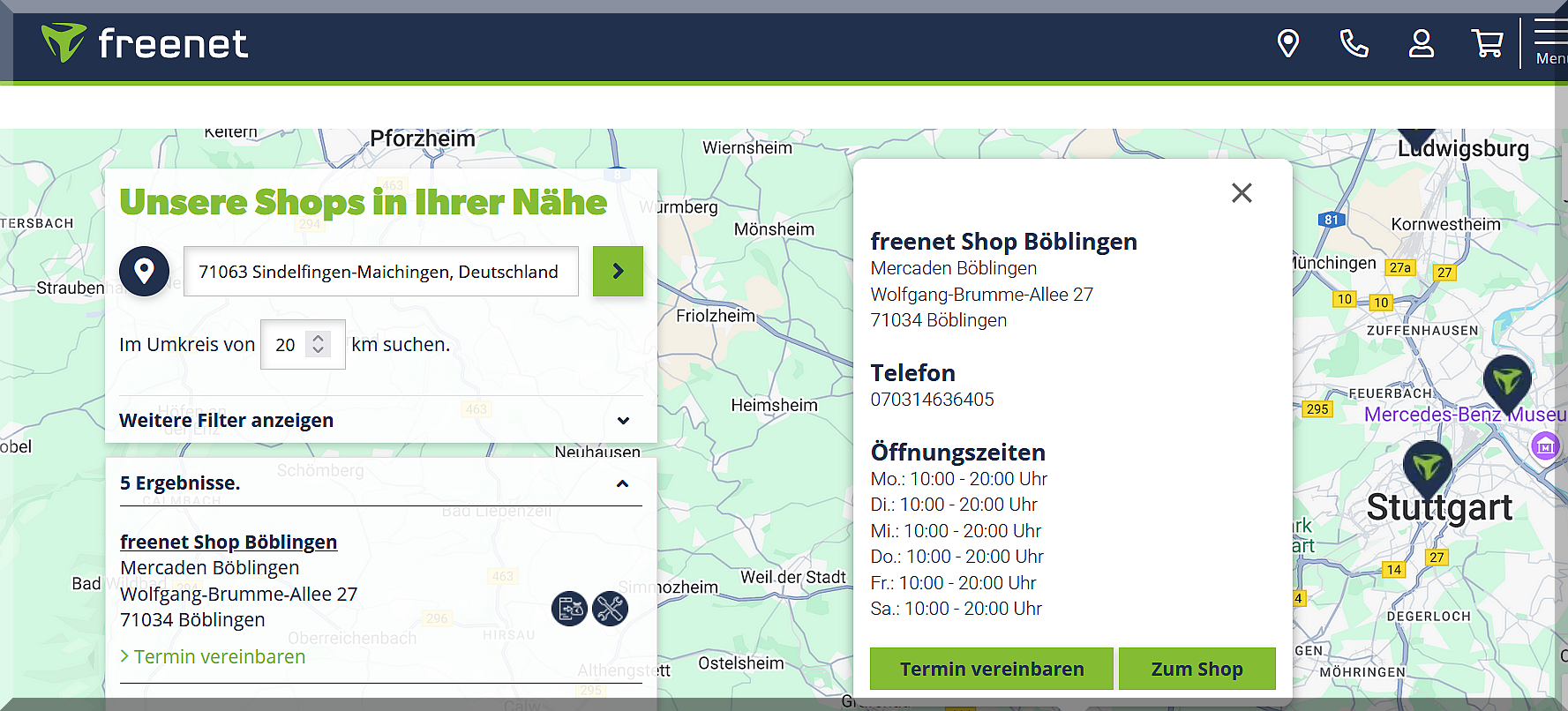
Task: Click the phone contact icon in header
Action: pos(1354,43)
